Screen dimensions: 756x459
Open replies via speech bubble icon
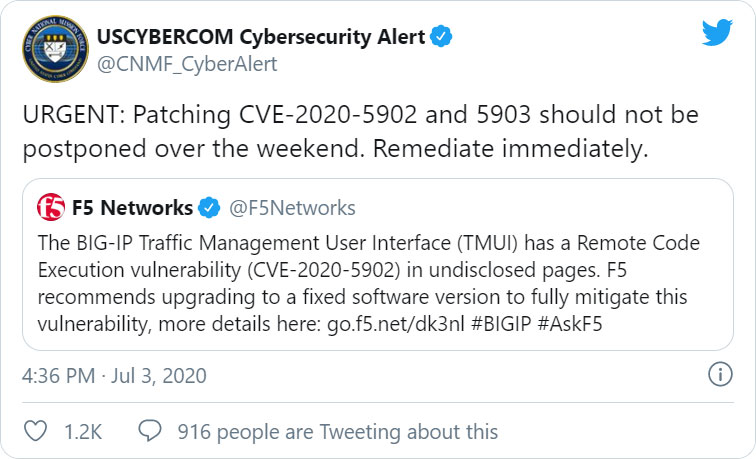coord(150,430)
